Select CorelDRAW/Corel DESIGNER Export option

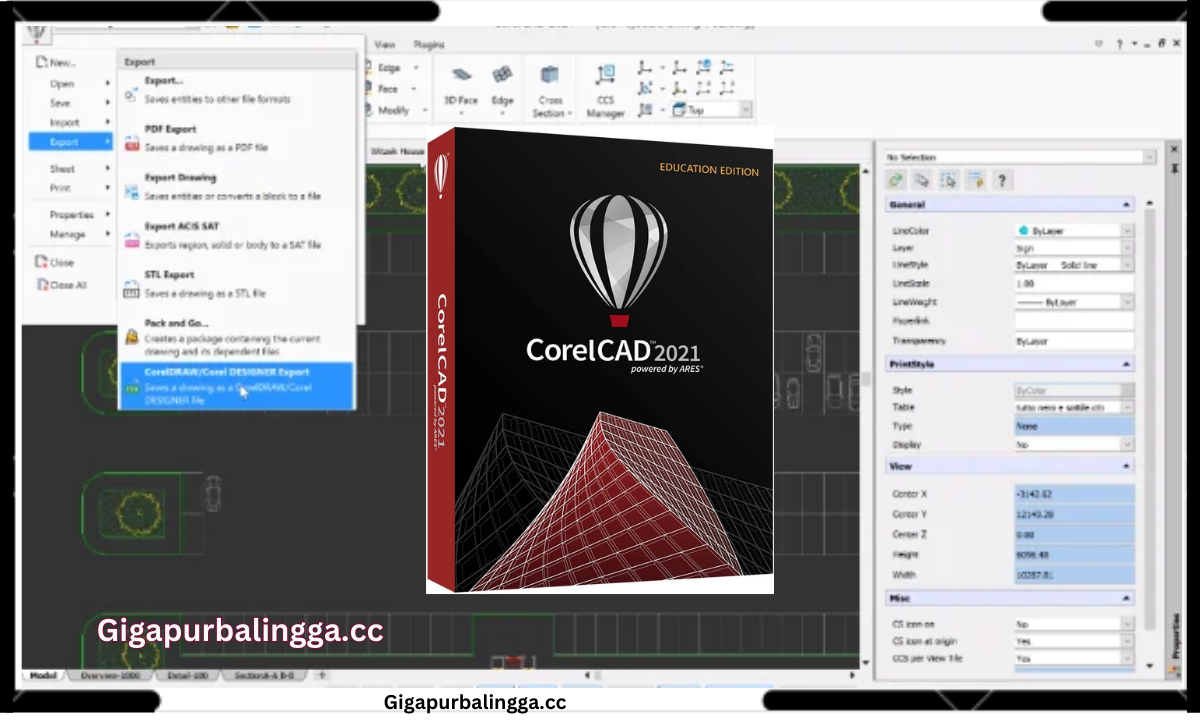tap(237, 386)
